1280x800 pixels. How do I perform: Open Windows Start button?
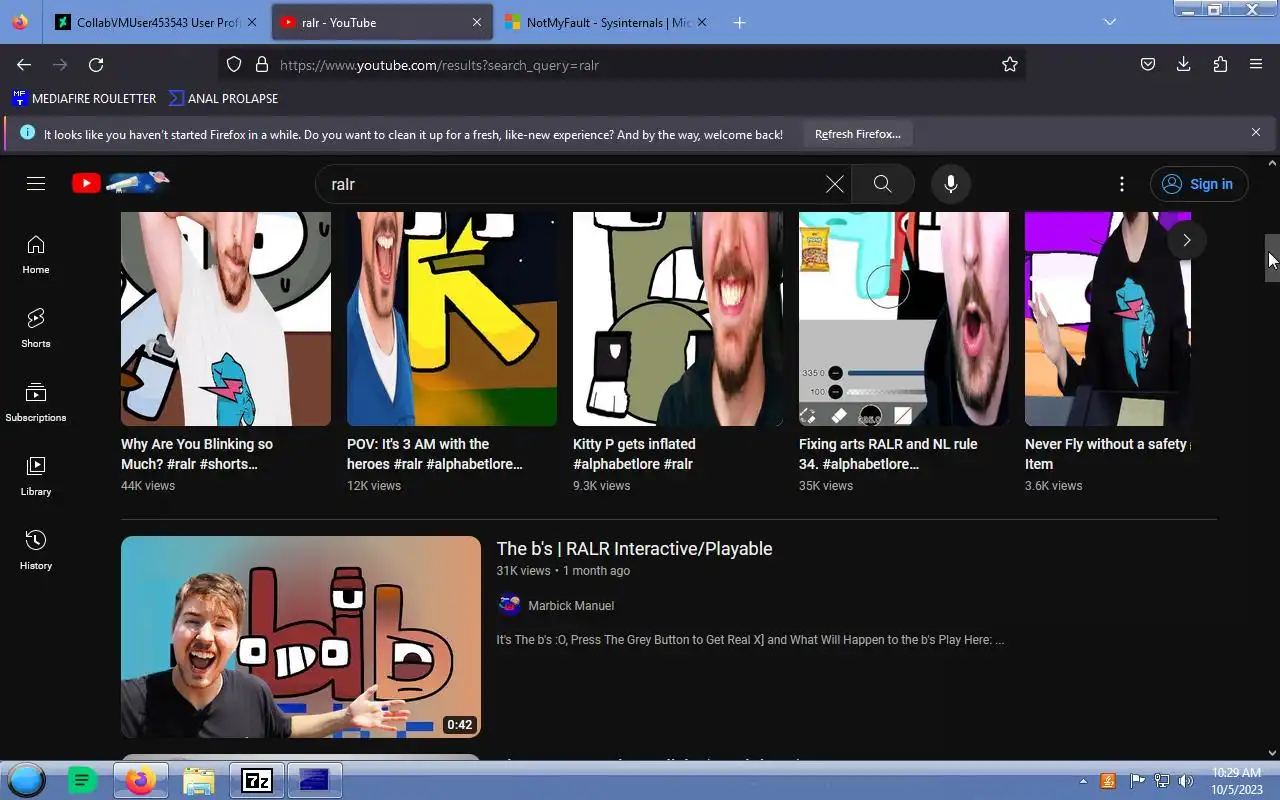(x=27, y=780)
